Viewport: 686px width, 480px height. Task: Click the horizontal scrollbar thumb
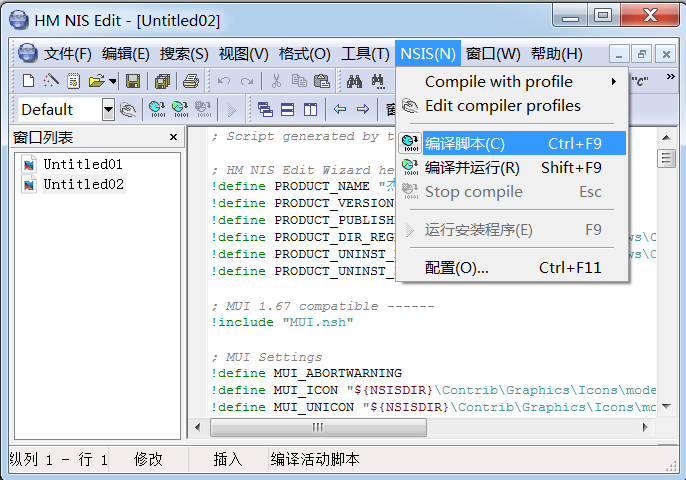pyautogui.click(x=318, y=427)
